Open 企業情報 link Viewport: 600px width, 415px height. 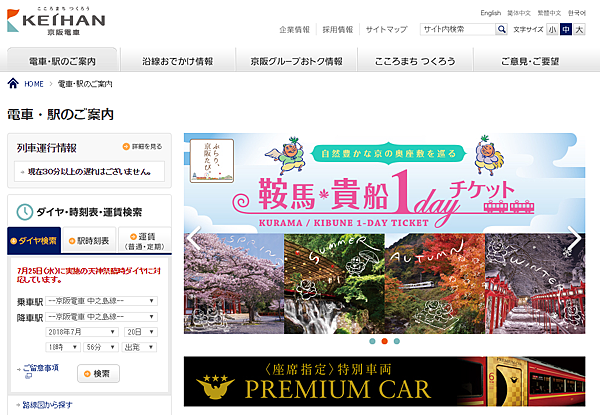tap(294, 29)
